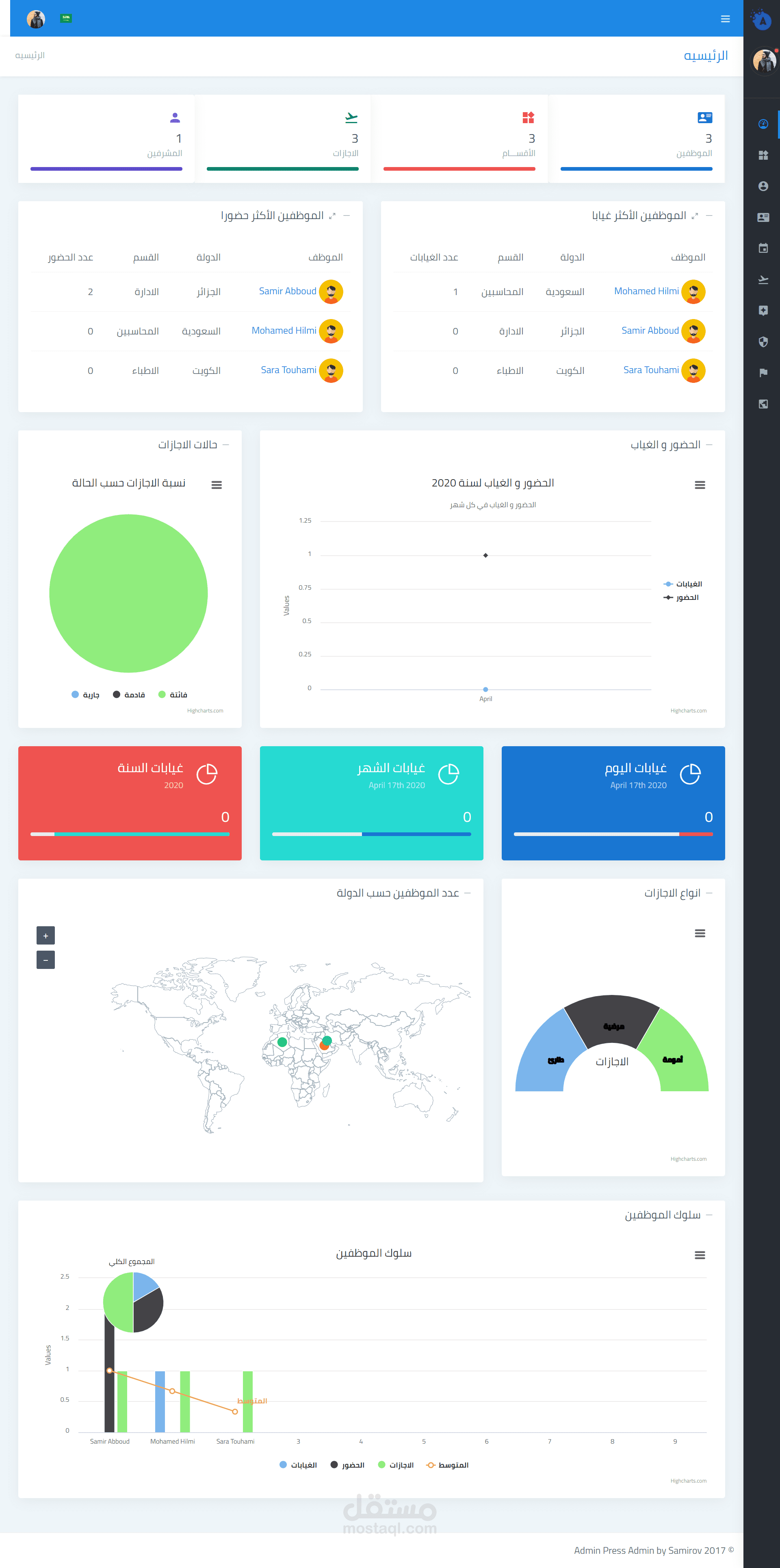
Task: Zoom in on the world map
Action: pos(45,936)
